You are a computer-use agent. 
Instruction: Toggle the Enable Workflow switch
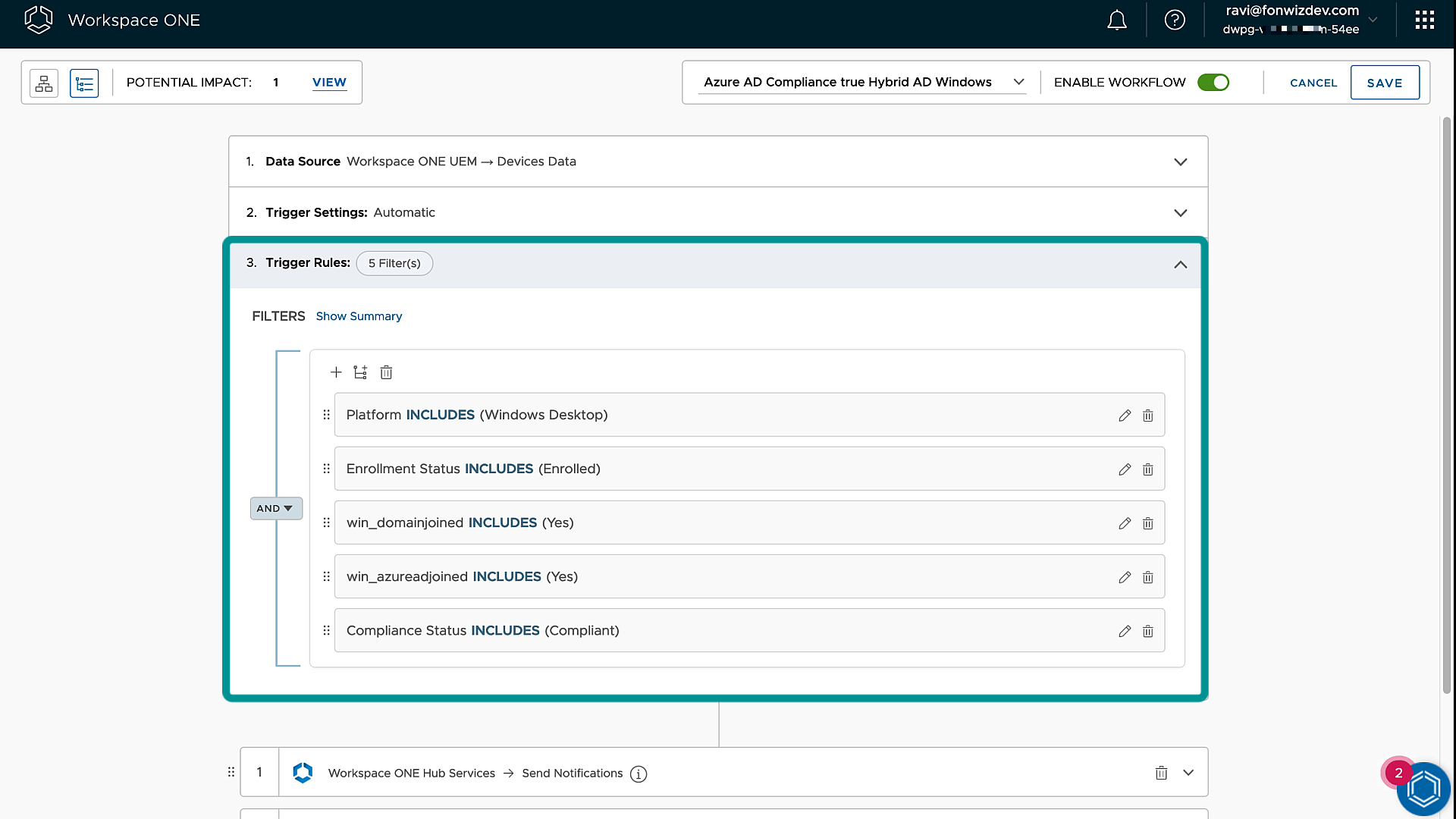coord(1213,82)
